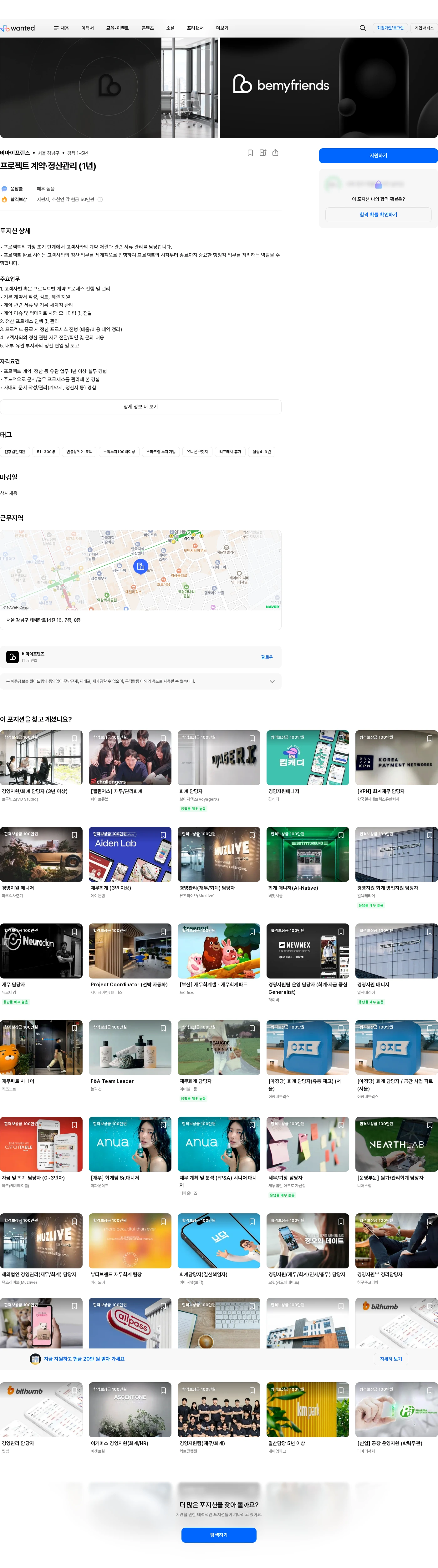Screen dimensions: 438x1568
Task: Click the resume-match icon next to bookmark
Action: tap(262, 153)
